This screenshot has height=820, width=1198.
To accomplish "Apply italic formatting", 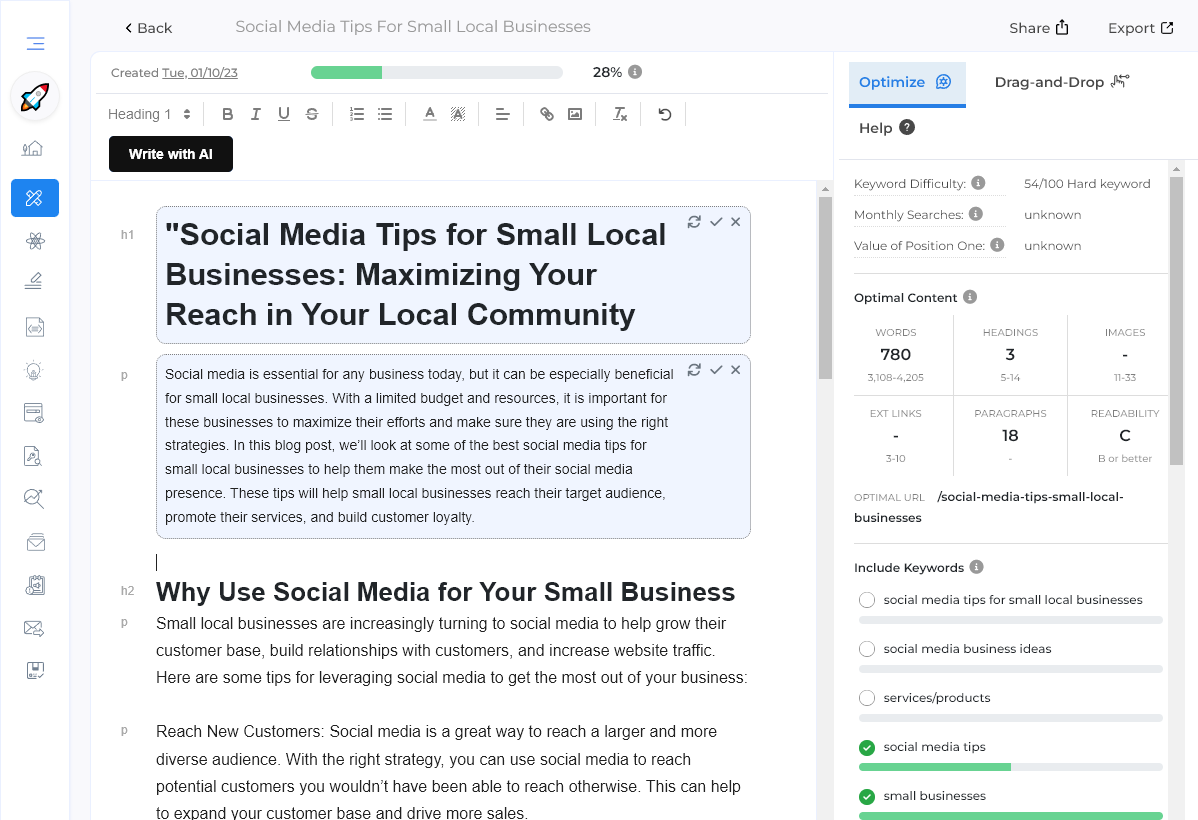I will [x=255, y=113].
